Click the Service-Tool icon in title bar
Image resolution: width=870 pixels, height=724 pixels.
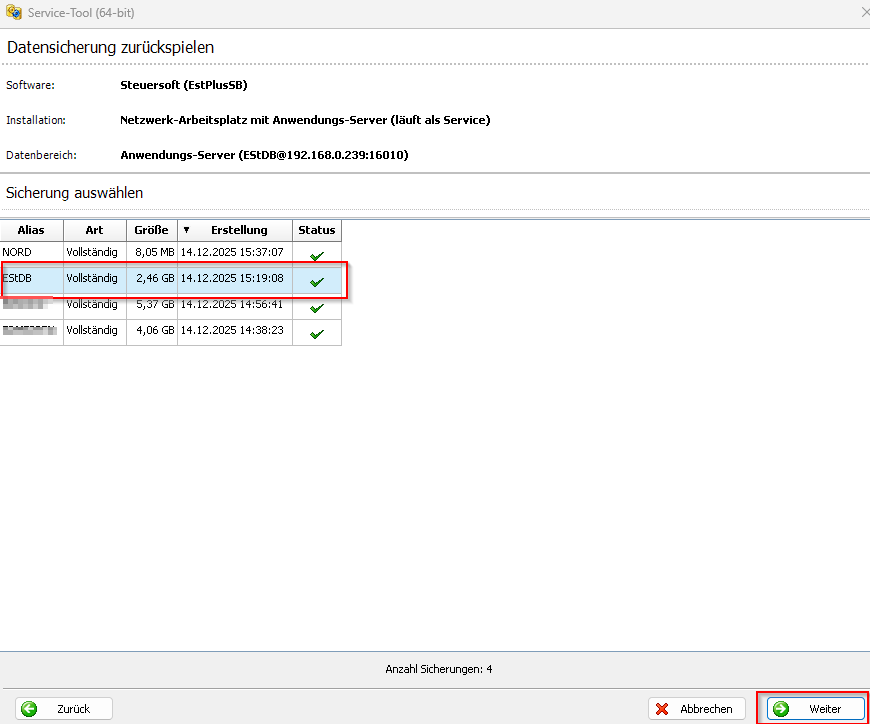click(x=13, y=13)
